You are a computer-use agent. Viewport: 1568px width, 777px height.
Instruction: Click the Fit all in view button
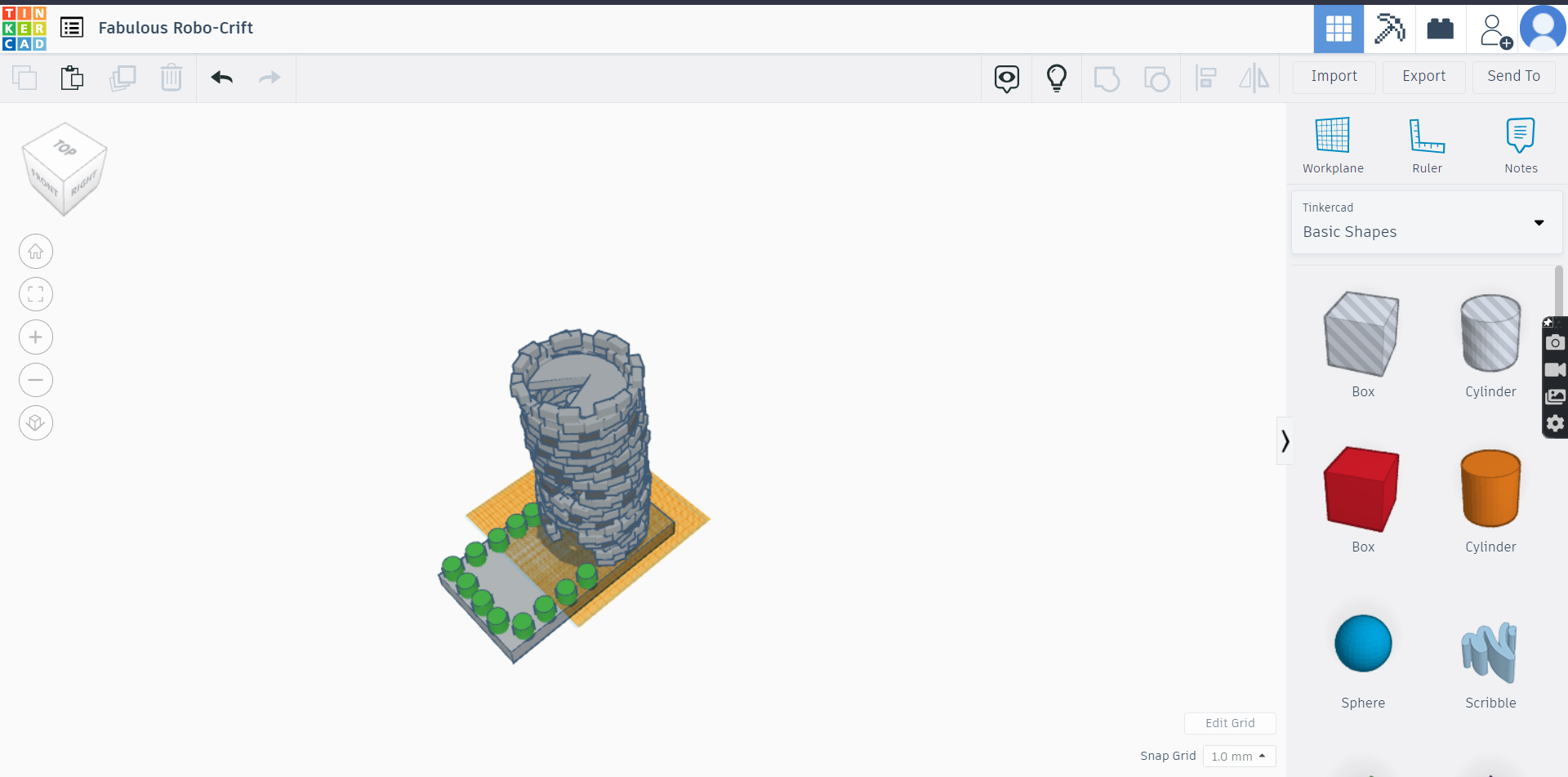click(36, 294)
